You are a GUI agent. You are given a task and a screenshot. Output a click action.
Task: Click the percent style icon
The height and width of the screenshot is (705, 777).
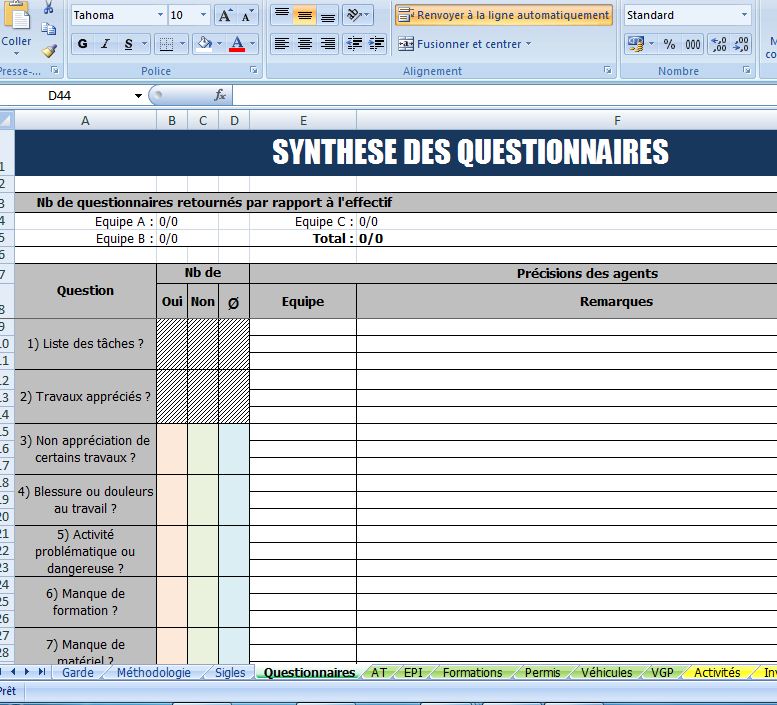669,44
